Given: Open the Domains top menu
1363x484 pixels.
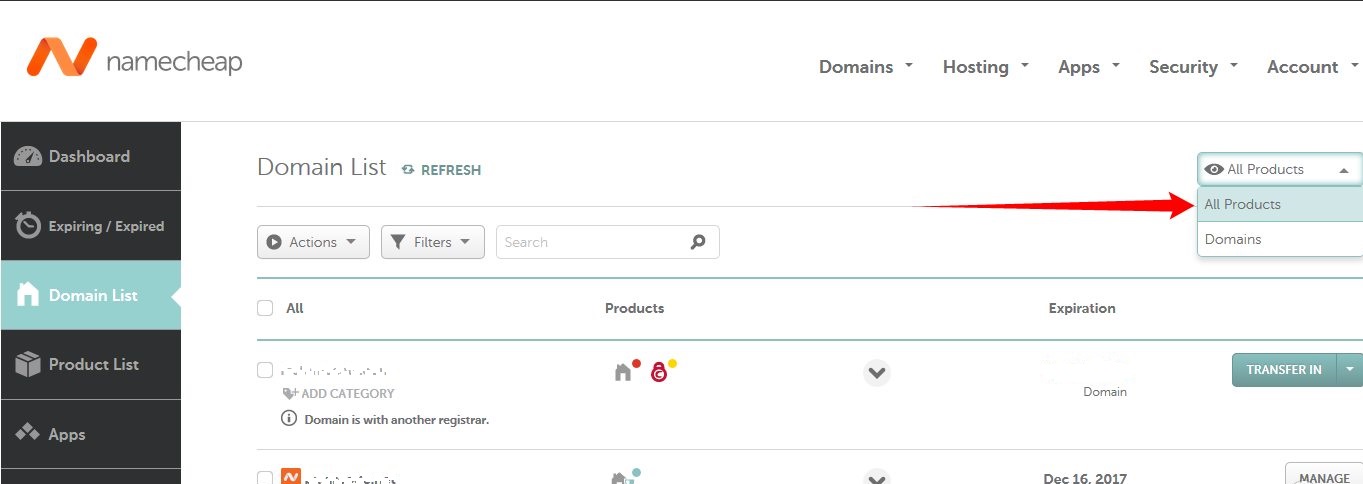Looking at the screenshot, I should [x=866, y=67].
